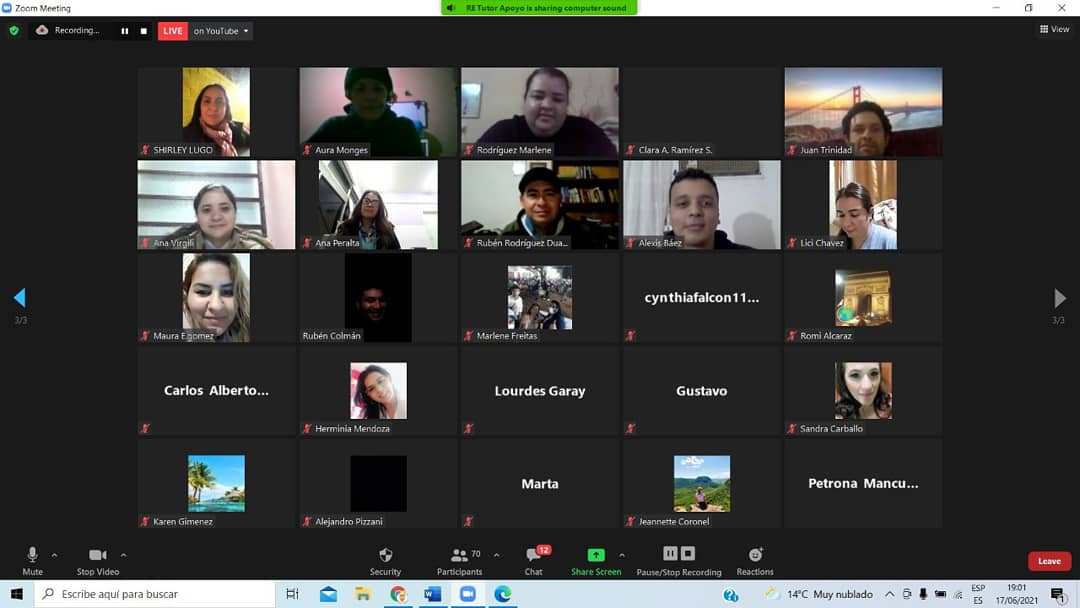Click the Carlos Alberto... participant tile
The height and width of the screenshot is (608, 1080).
click(216, 390)
